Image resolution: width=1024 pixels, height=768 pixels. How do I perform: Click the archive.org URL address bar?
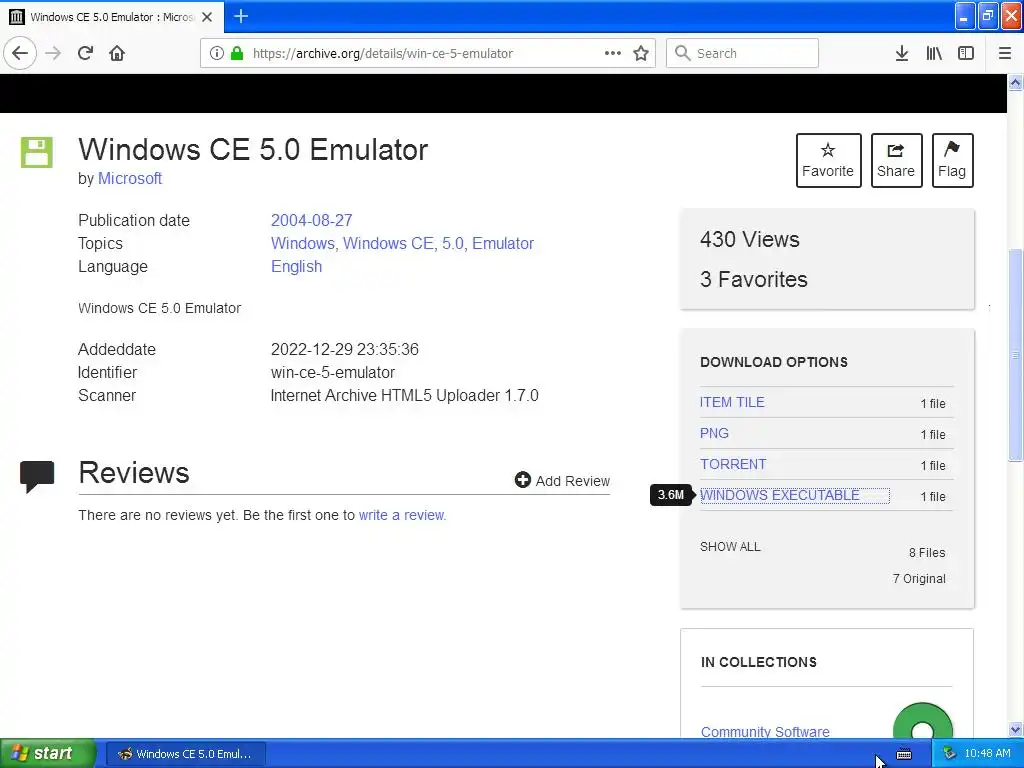[428, 53]
